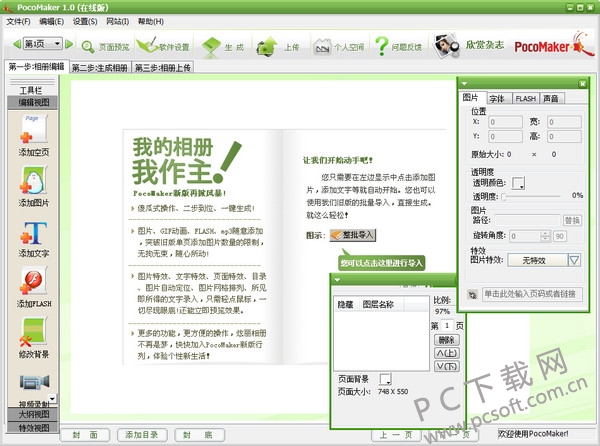Click the sidebar scroll-down arrow
Screen dimensions: 600x446
(x=52, y=399)
